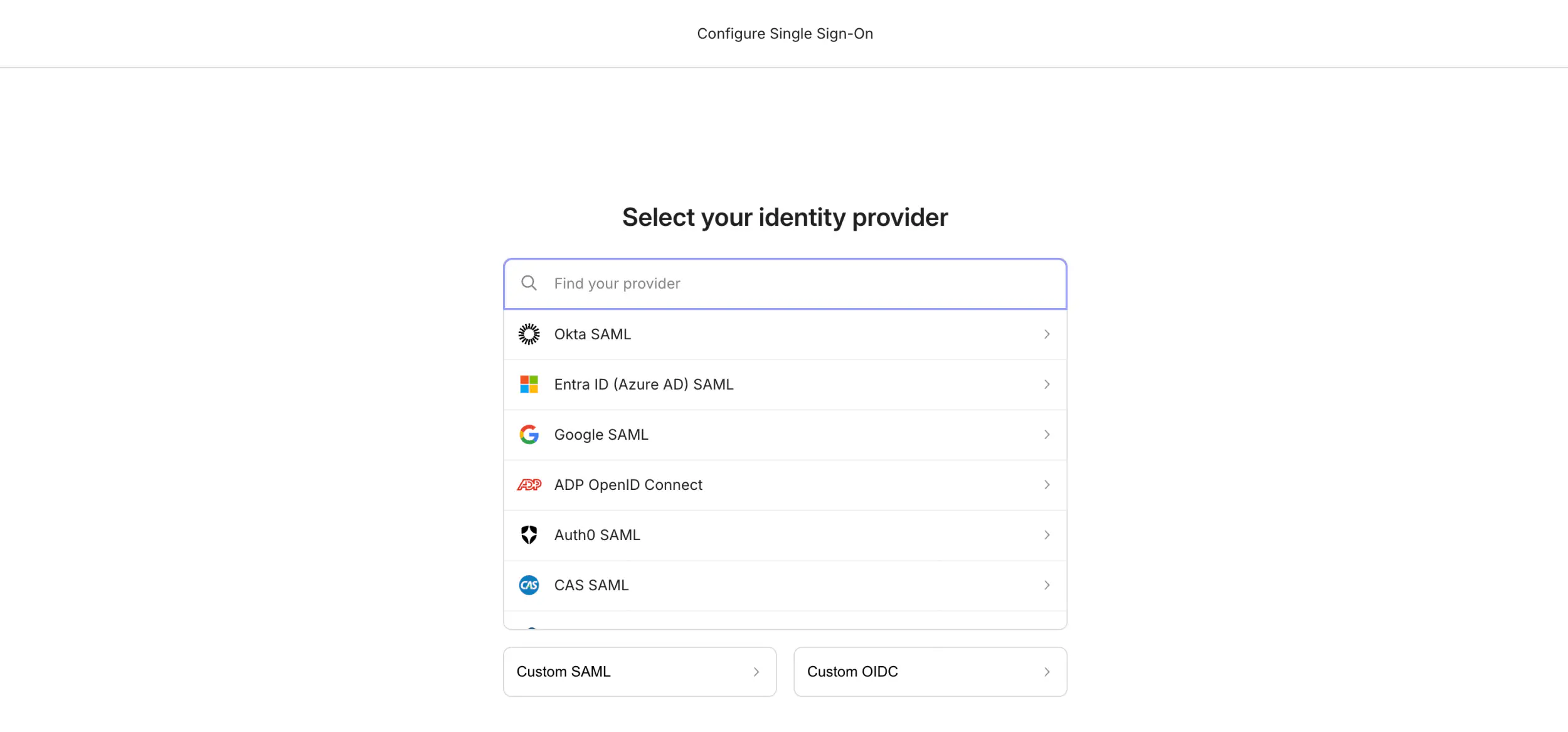1568x732 pixels.
Task: Click the magnifying glass search icon
Action: click(x=529, y=283)
